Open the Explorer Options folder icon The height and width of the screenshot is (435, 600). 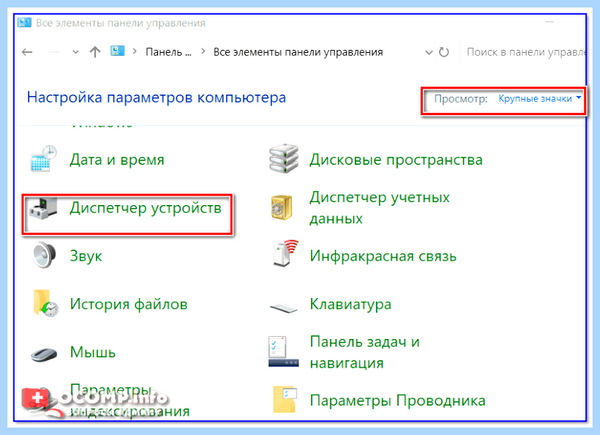tap(285, 400)
